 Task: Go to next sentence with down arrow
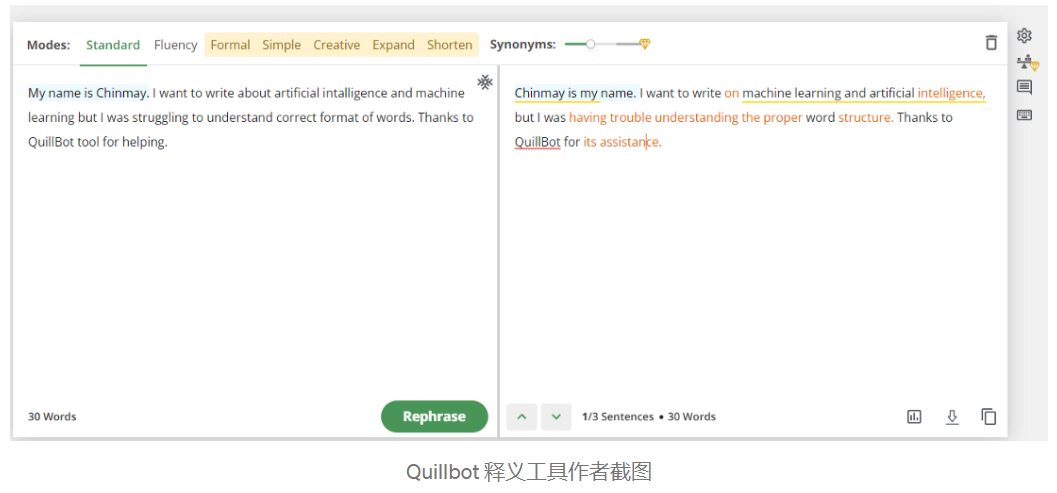[x=556, y=417]
